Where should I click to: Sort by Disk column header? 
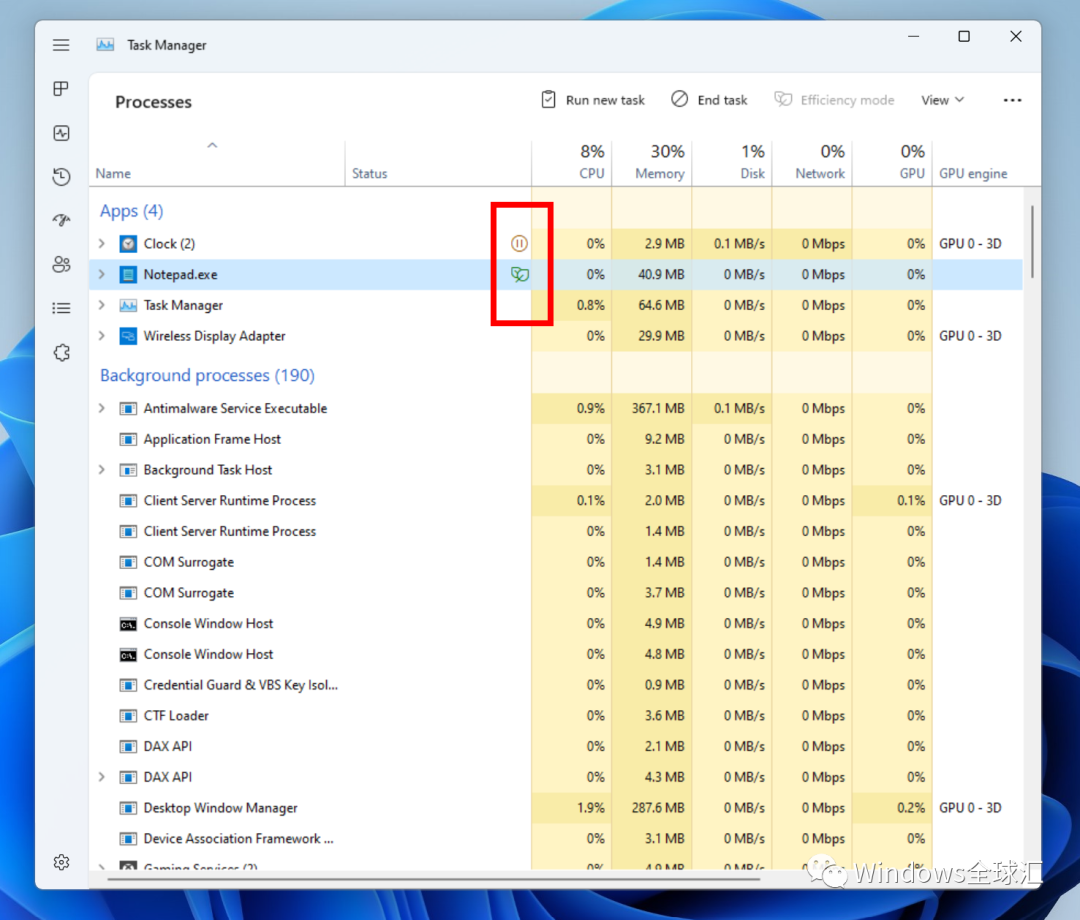tap(732, 164)
